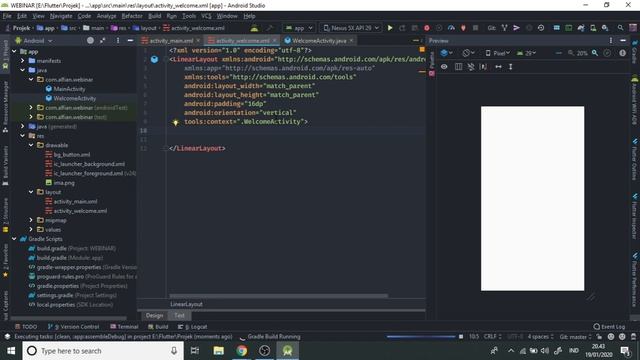Click the scroll from source target icon
The width and height of the screenshot is (640, 360).
click(x=90, y=40)
